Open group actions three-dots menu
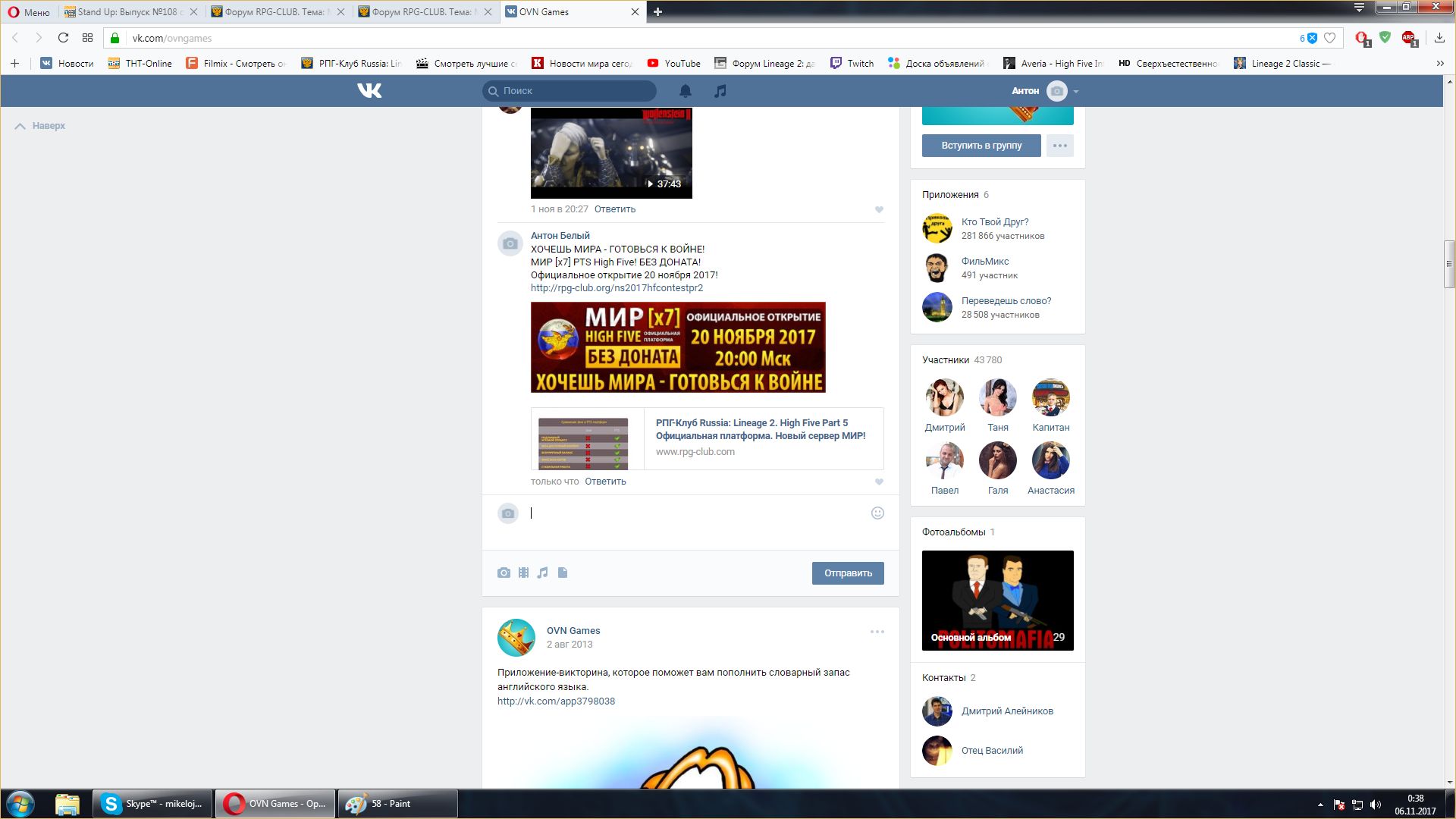Viewport: 1456px width, 819px height. tap(1059, 146)
